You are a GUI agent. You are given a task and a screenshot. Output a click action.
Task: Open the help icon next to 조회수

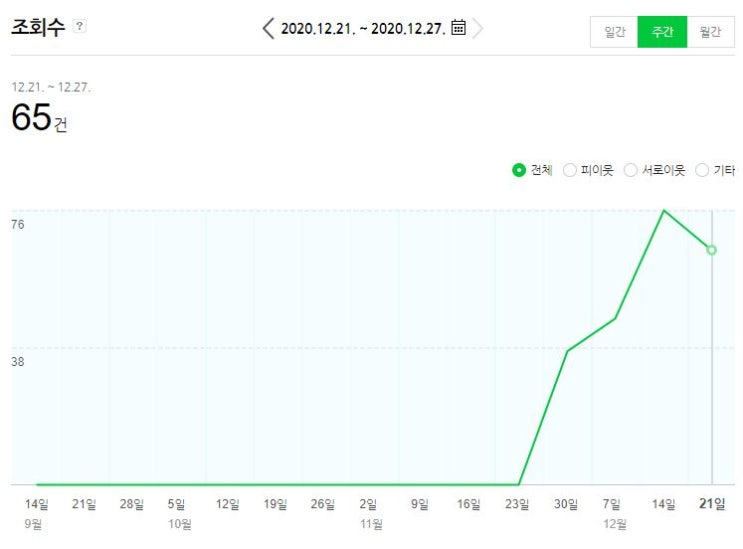pyautogui.click(x=80, y=26)
